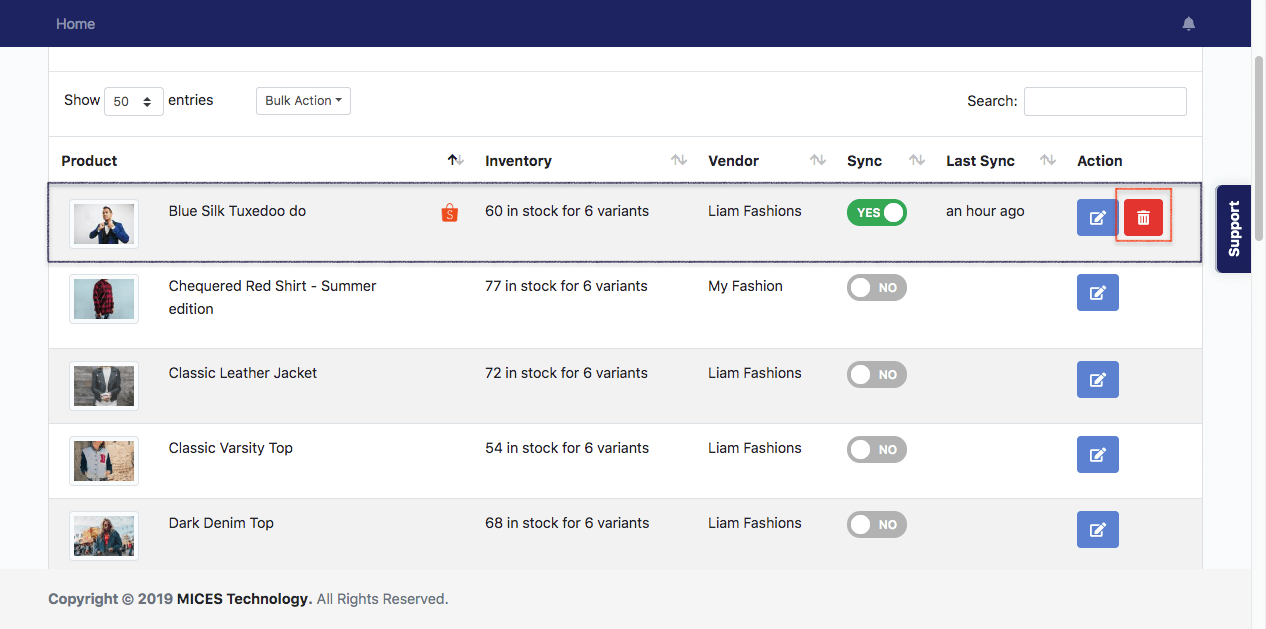Turn on sync for Classic Leather Jacket
Viewport: 1266px width, 629px height.
(x=876, y=375)
